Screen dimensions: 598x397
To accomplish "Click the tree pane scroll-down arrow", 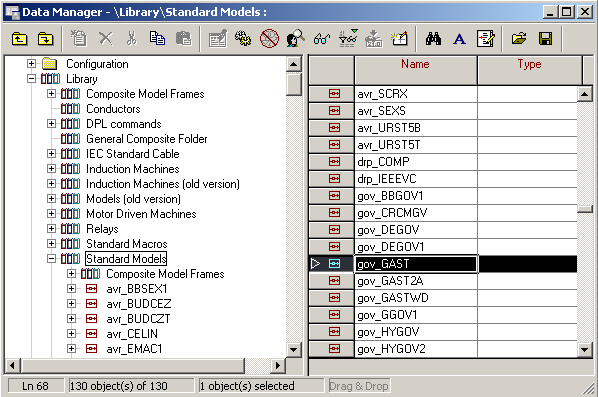I will (293, 350).
